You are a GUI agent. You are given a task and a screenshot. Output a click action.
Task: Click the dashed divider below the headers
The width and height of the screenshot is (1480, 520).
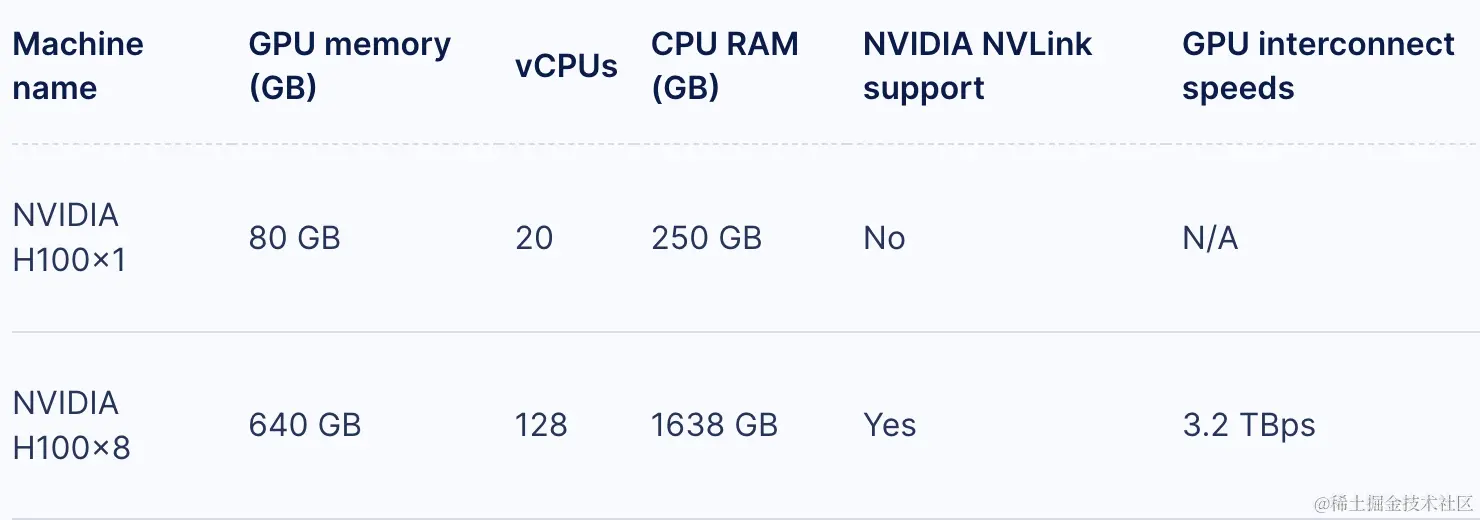tap(740, 144)
